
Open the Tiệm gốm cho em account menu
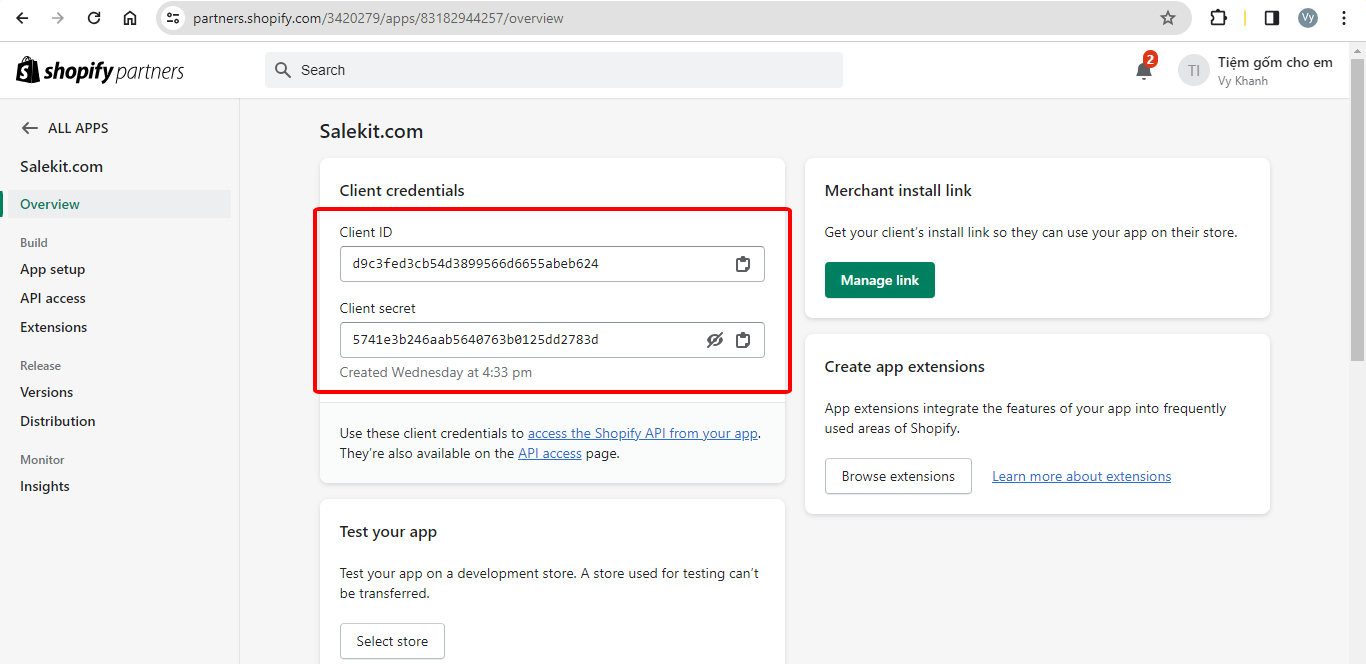pyautogui.click(x=1256, y=70)
